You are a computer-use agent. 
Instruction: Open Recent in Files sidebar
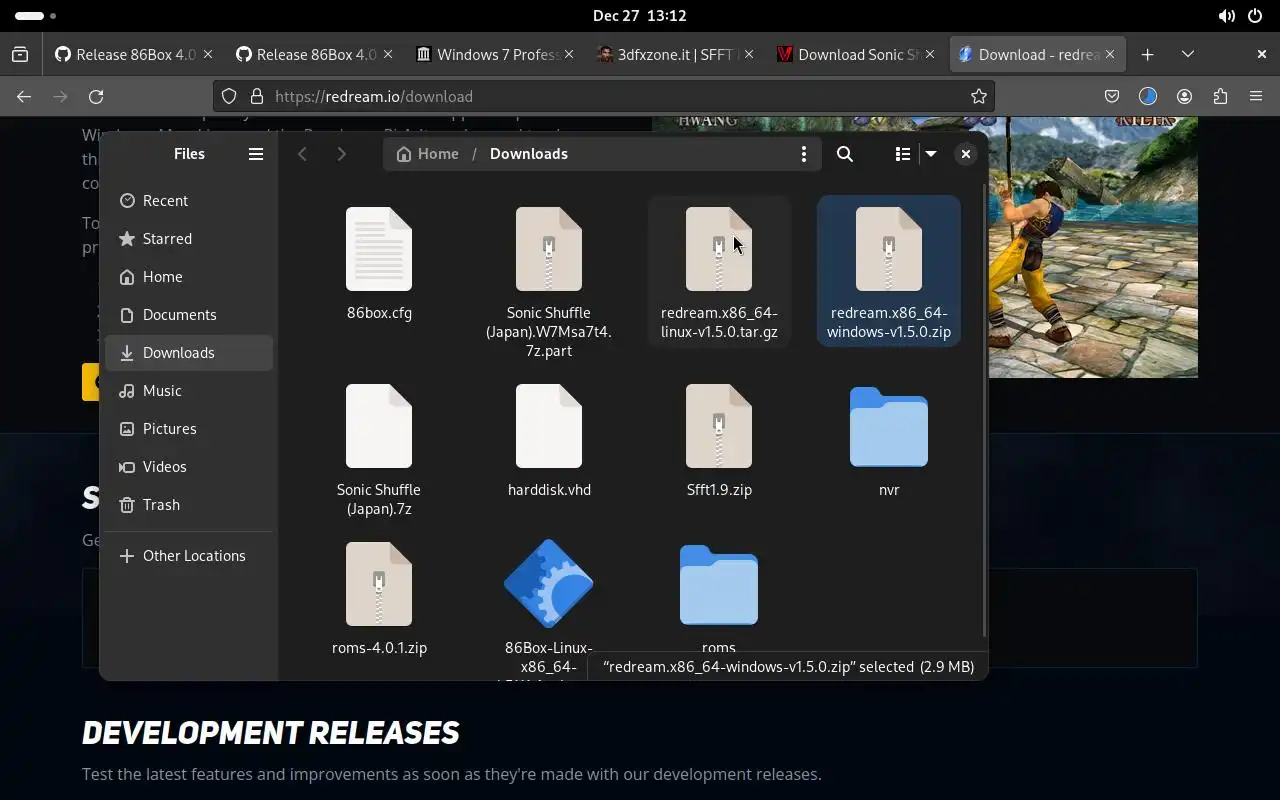(189, 201)
